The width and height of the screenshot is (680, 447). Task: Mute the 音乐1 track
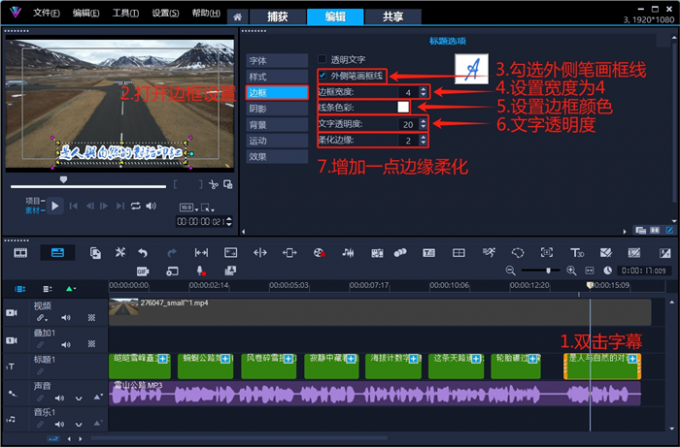(59, 424)
